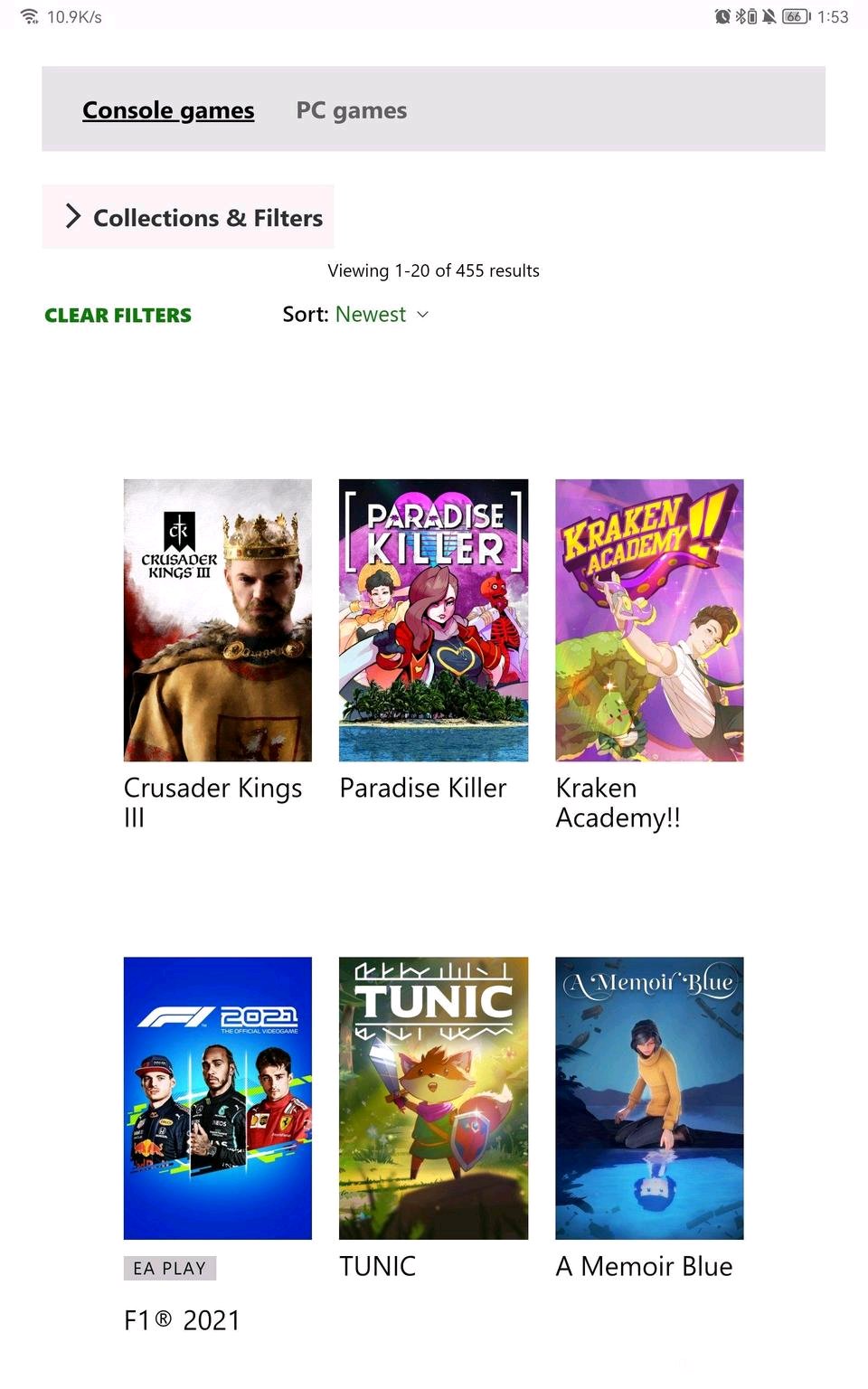Open the Crusader Kings III cover art
The image size is (868, 1389).
[218, 620]
